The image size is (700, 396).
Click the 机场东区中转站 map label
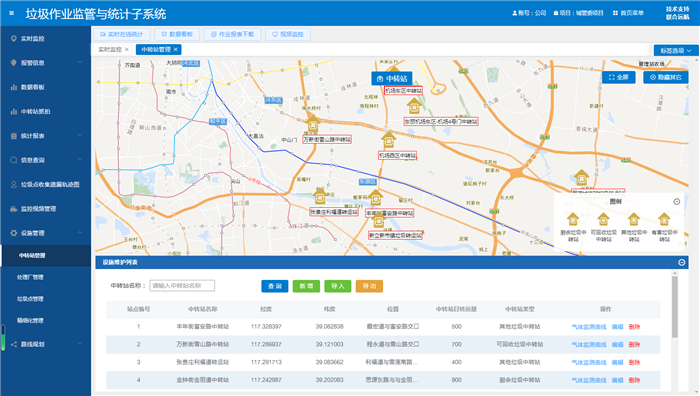[x=404, y=91]
